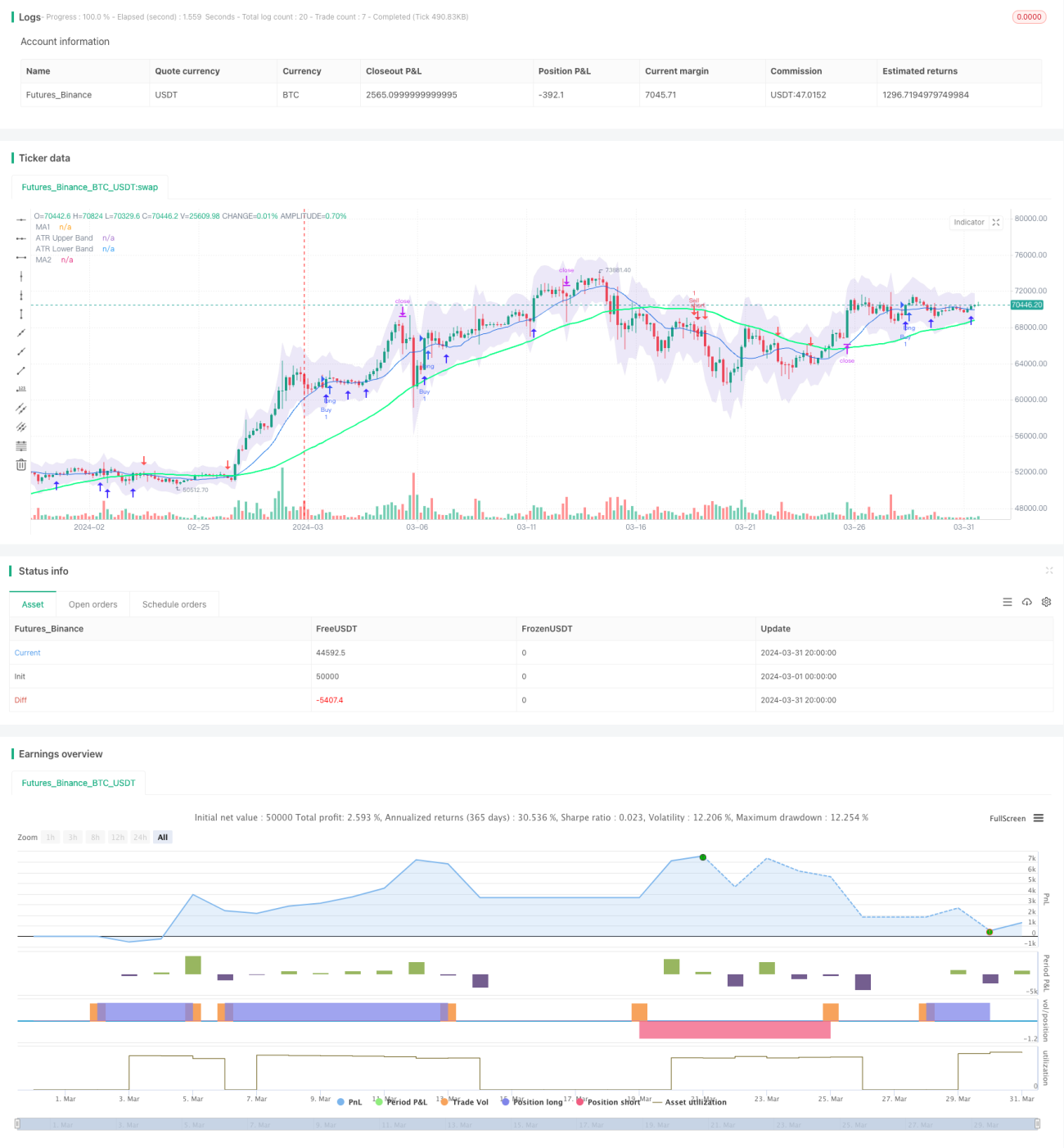This screenshot has width=1064, height=1148.
Task: Open the Status info gear settings
Action: click(x=1046, y=602)
